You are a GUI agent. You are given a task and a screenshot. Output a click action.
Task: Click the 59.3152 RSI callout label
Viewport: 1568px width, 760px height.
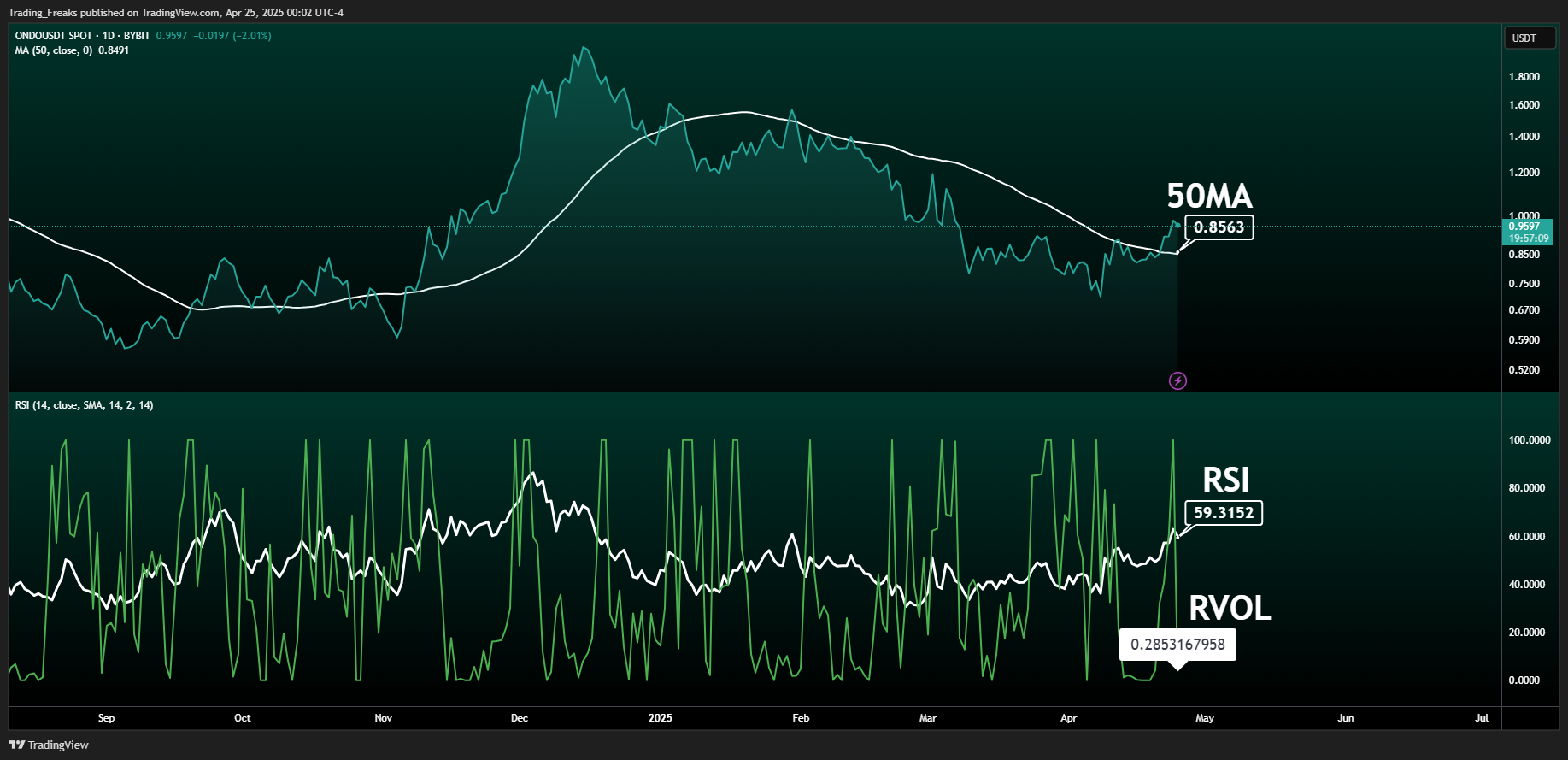pyautogui.click(x=1224, y=513)
